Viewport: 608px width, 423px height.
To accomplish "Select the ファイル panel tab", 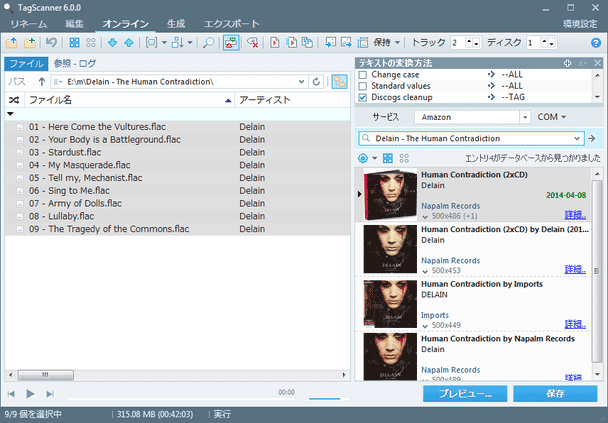I will 26,64.
